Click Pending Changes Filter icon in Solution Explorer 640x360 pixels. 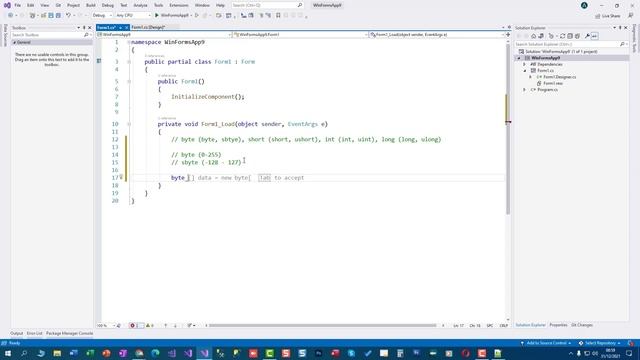pyautogui.click(x=551, y=36)
